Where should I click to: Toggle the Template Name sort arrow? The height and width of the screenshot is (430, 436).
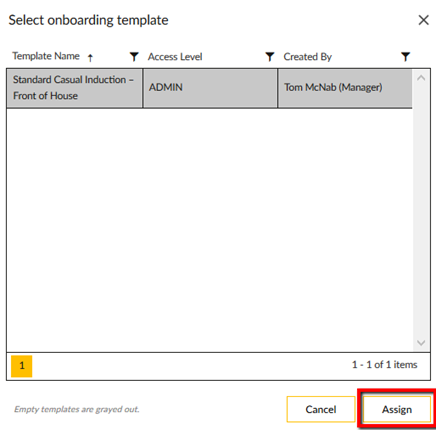90,58
